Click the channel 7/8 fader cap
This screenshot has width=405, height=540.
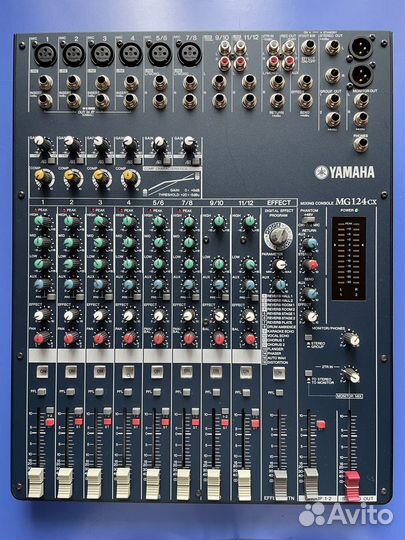(183, 484)
